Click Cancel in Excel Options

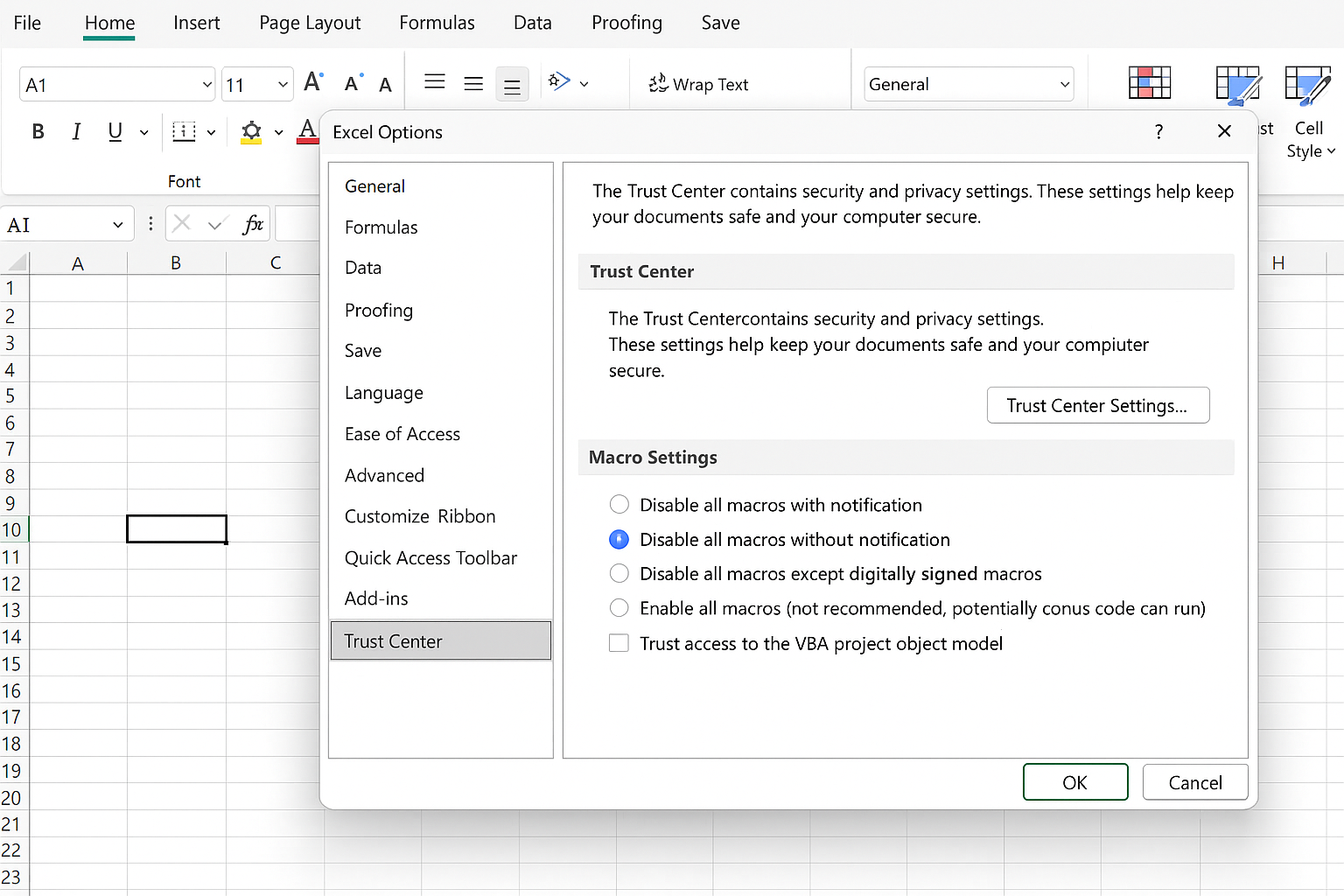pos(1195,782)
